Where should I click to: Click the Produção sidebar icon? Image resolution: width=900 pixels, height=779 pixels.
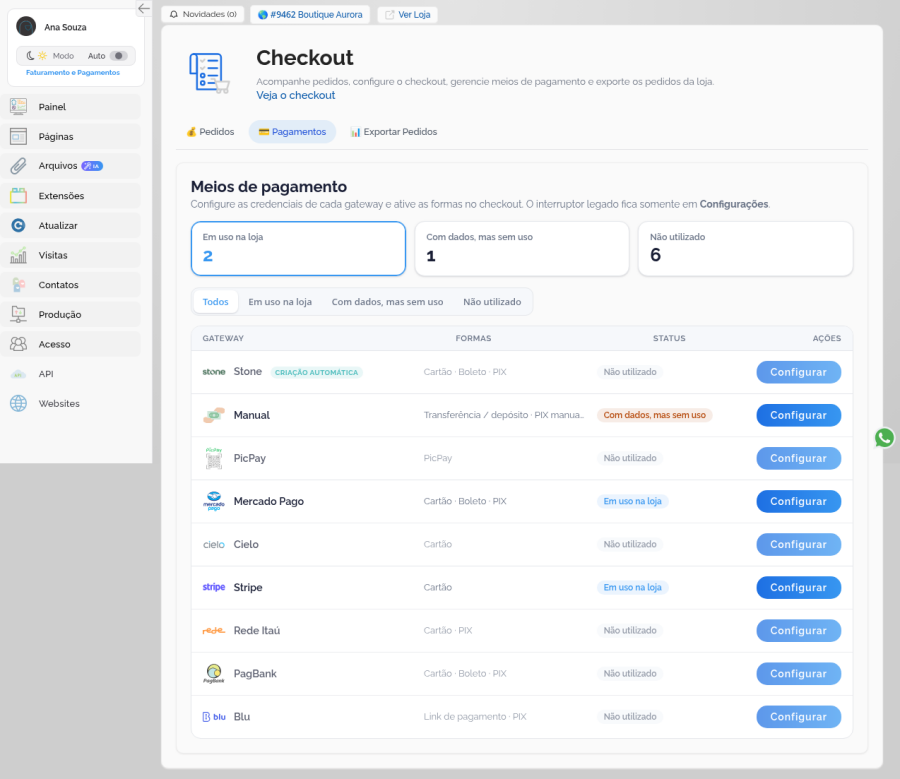(x=18, y=315)
